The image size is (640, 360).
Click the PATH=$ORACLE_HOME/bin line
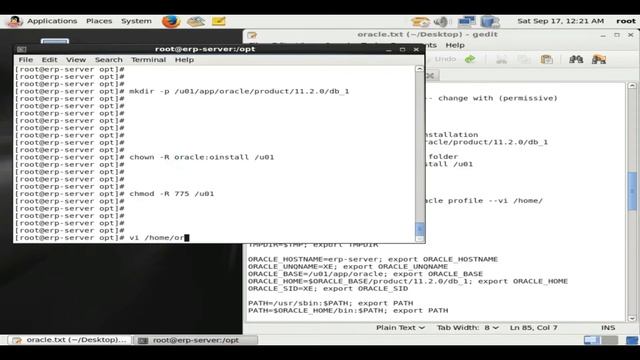click(348, 311)
